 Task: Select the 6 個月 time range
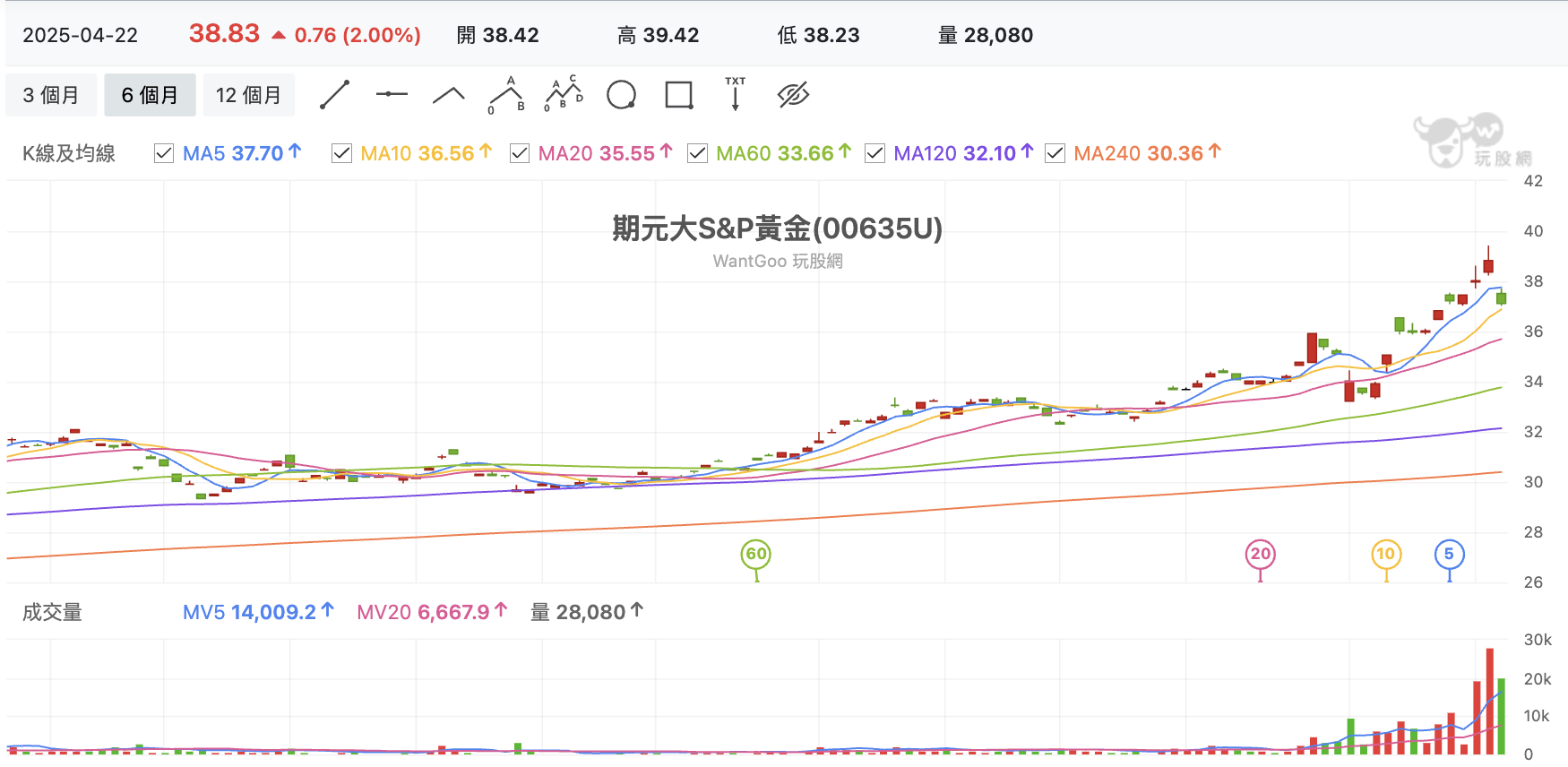click(x=151, y=95)
